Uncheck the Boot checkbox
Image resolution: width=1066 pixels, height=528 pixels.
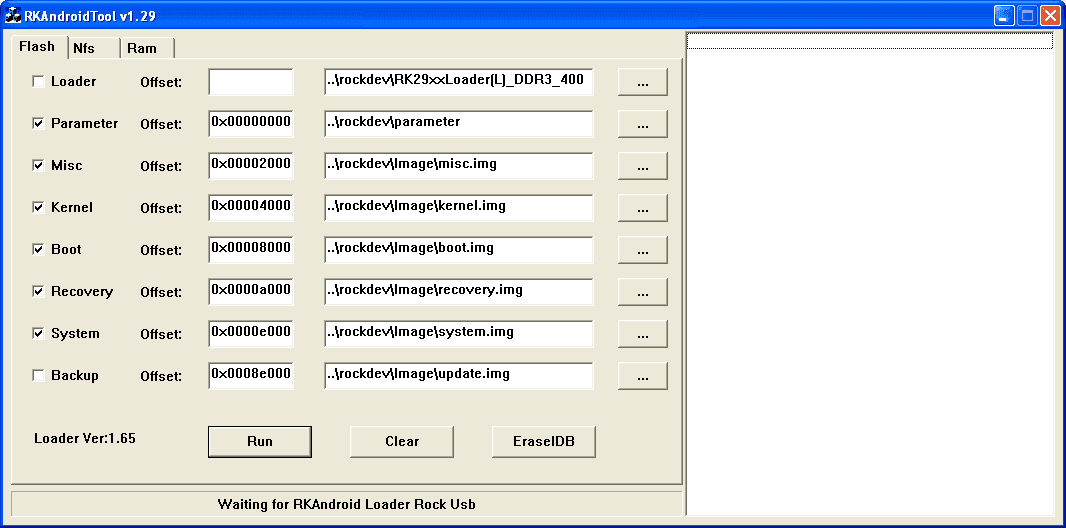39,250
